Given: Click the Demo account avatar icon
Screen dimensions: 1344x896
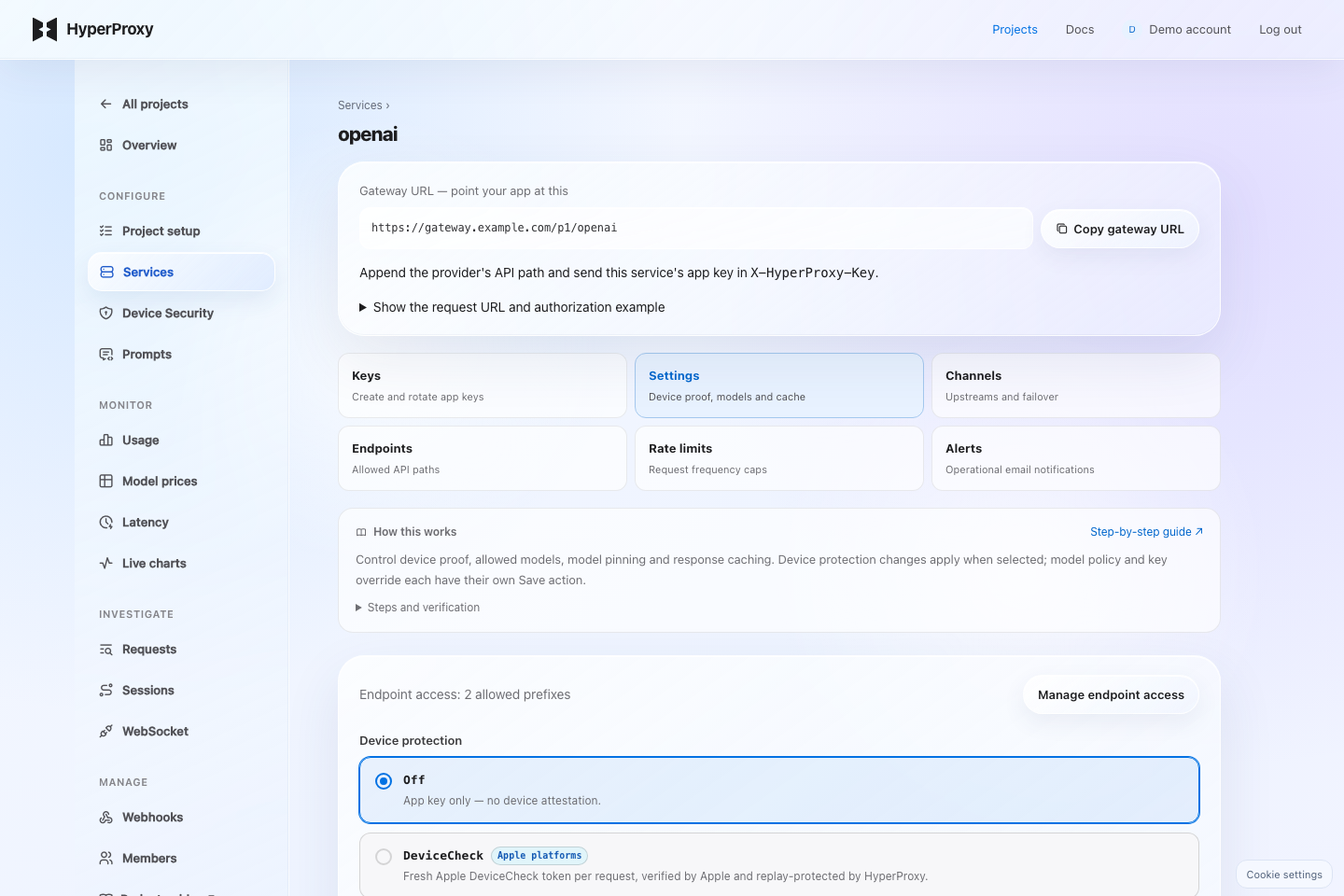Looking at the screenshot, I should [1132, 30].
